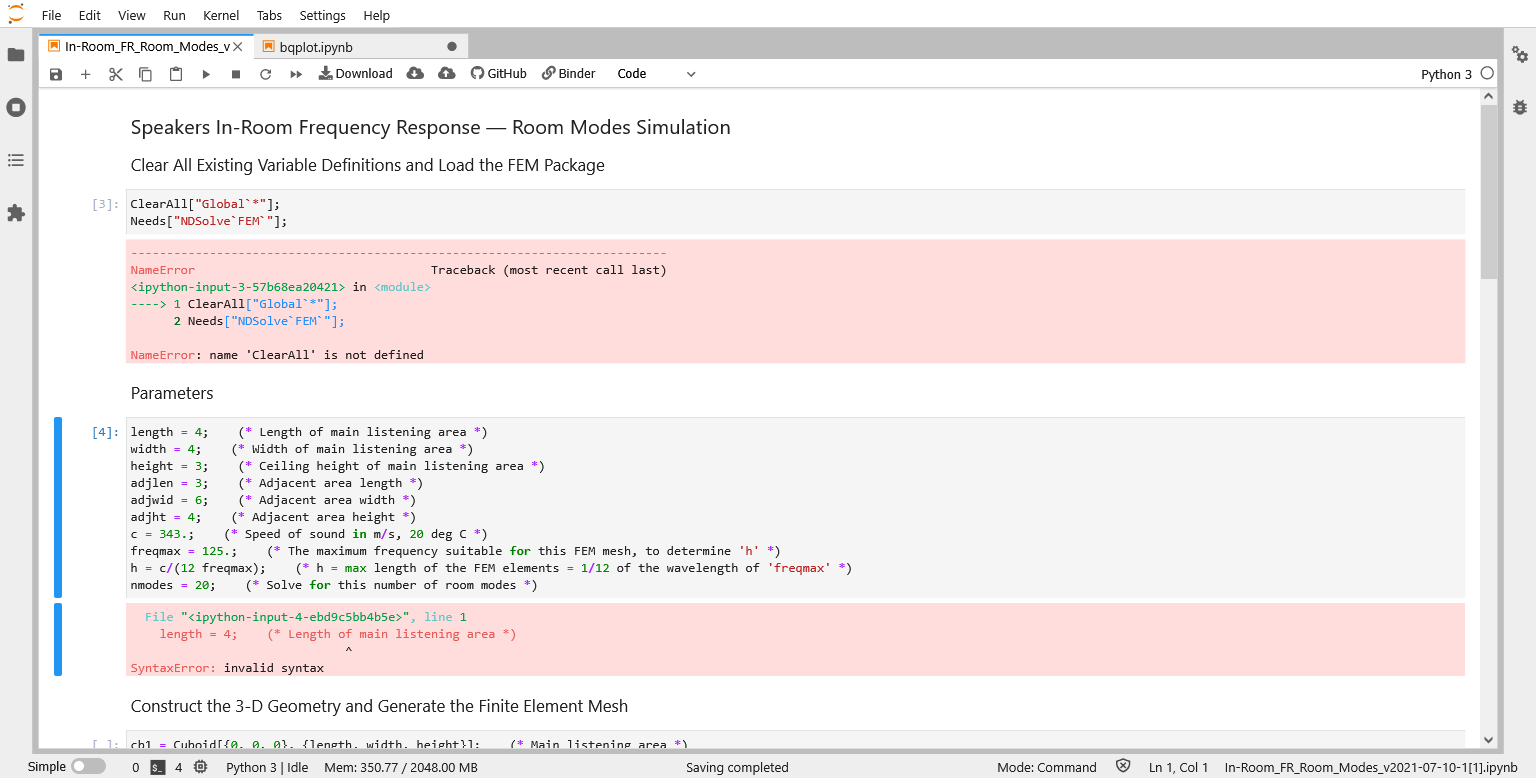Launch the Binder toolbar button
The image size is (1536, 778).
(569, 74)
